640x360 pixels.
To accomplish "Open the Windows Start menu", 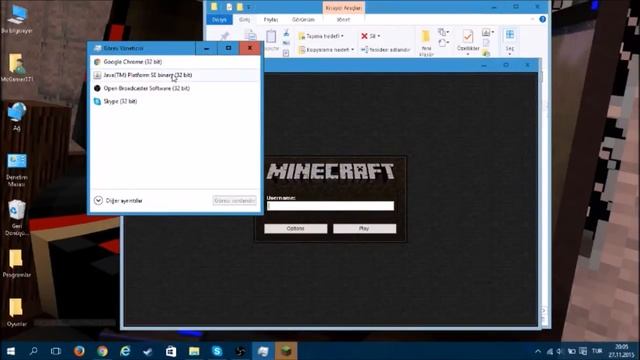I will 11,351.
